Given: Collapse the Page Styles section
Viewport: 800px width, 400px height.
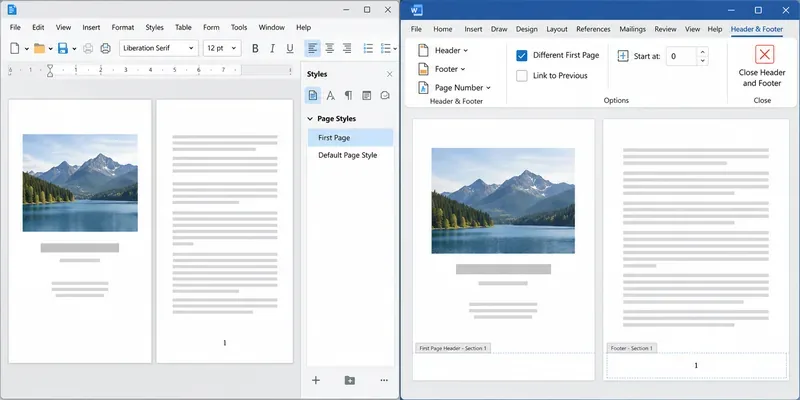Looking at the screenshot, I should pyautogui.click(x=310, y=119).
